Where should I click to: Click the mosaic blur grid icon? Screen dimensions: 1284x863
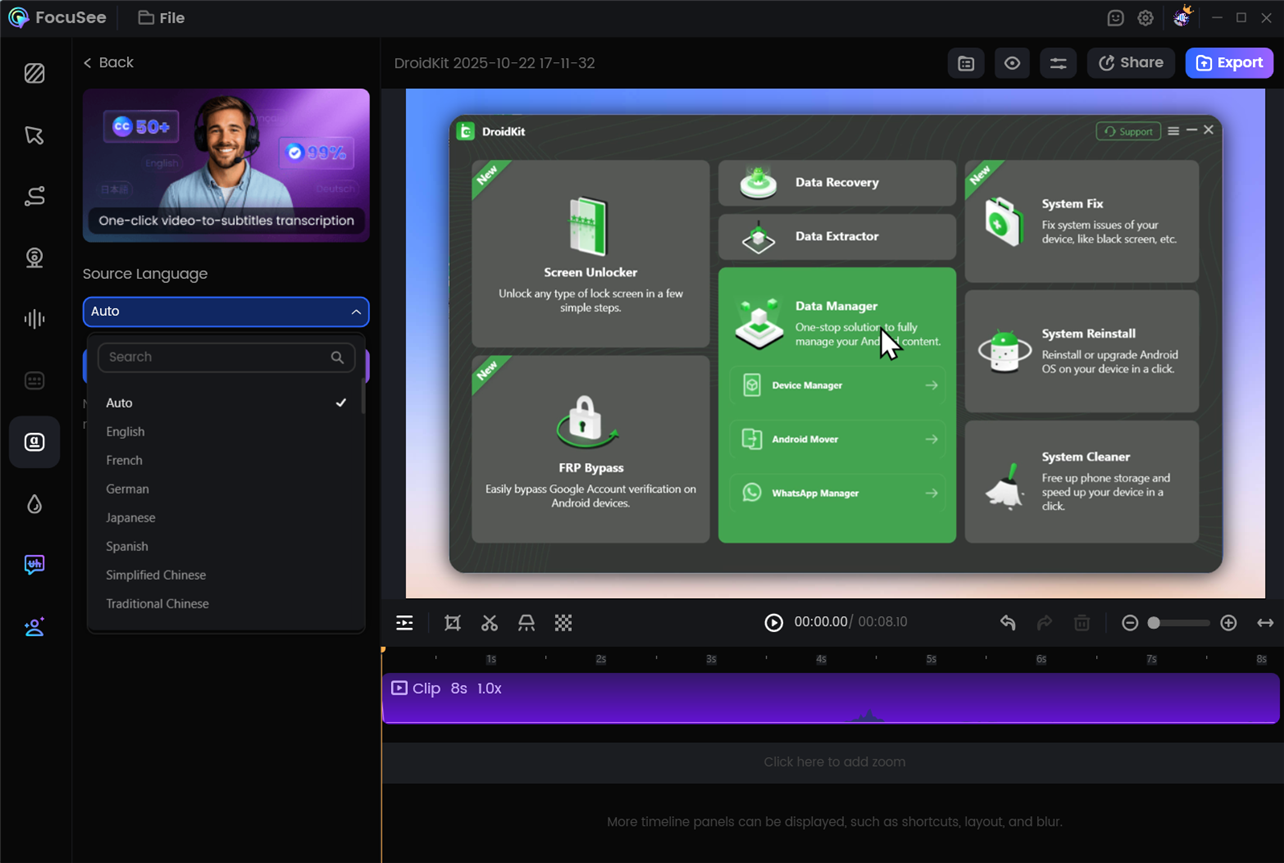pos(564,623)
